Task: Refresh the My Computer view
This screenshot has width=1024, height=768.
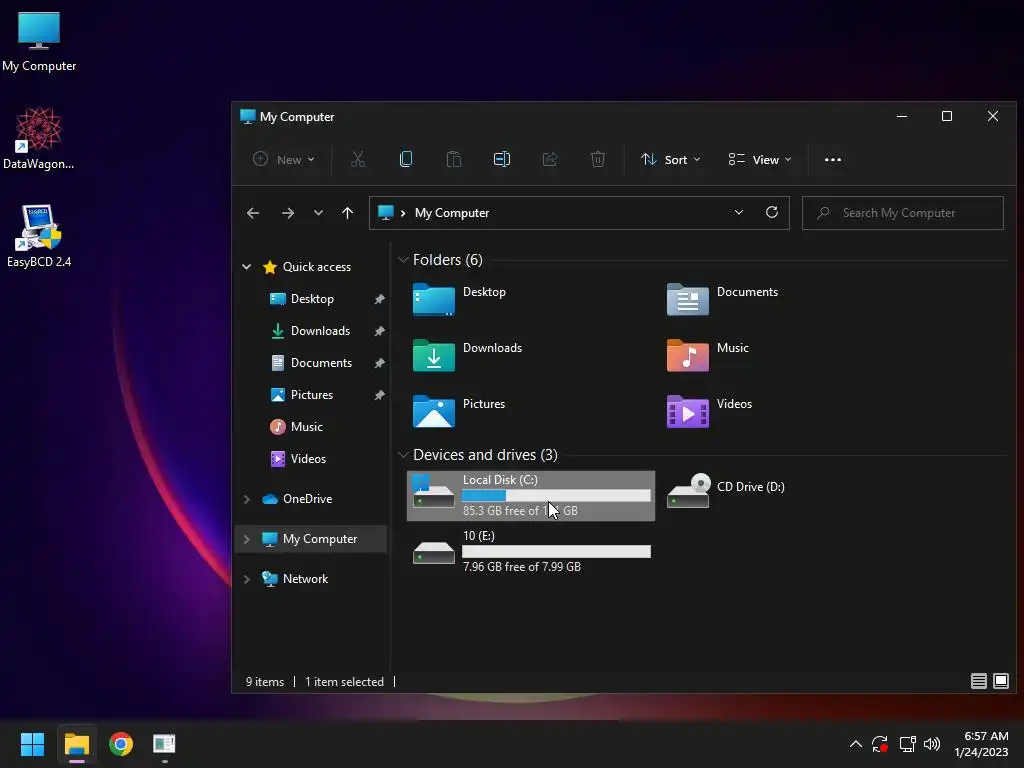Action: [772, 212]
